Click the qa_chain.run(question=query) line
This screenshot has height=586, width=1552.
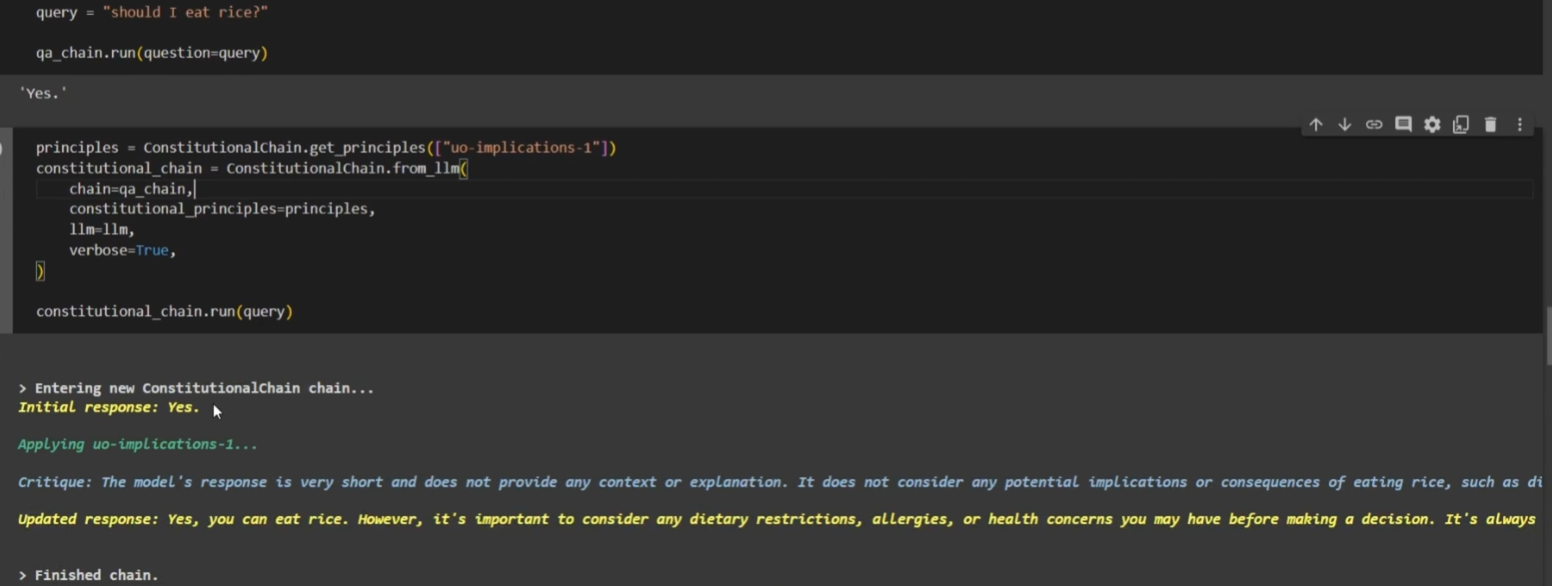point(151,52)
